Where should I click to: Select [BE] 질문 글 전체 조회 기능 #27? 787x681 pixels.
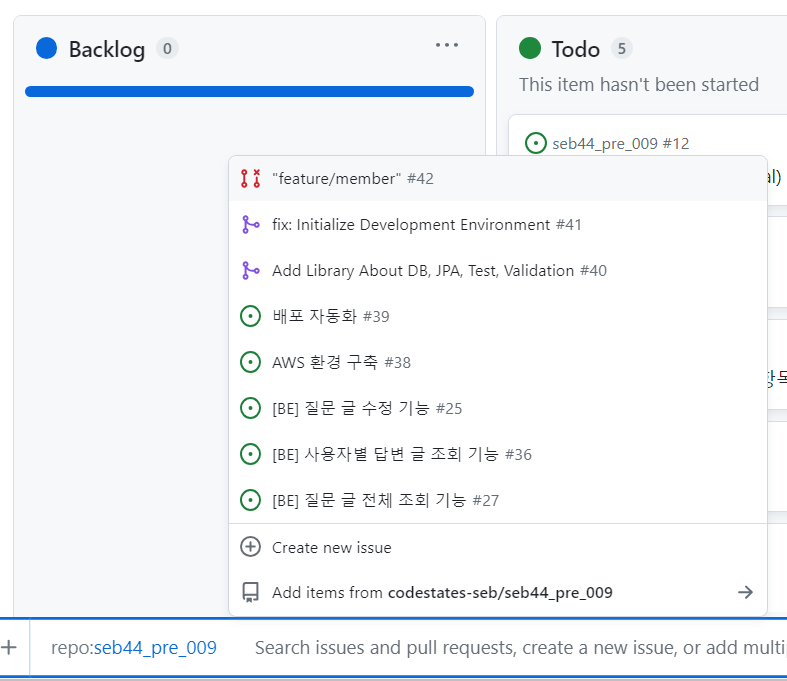tap(498, 500)
